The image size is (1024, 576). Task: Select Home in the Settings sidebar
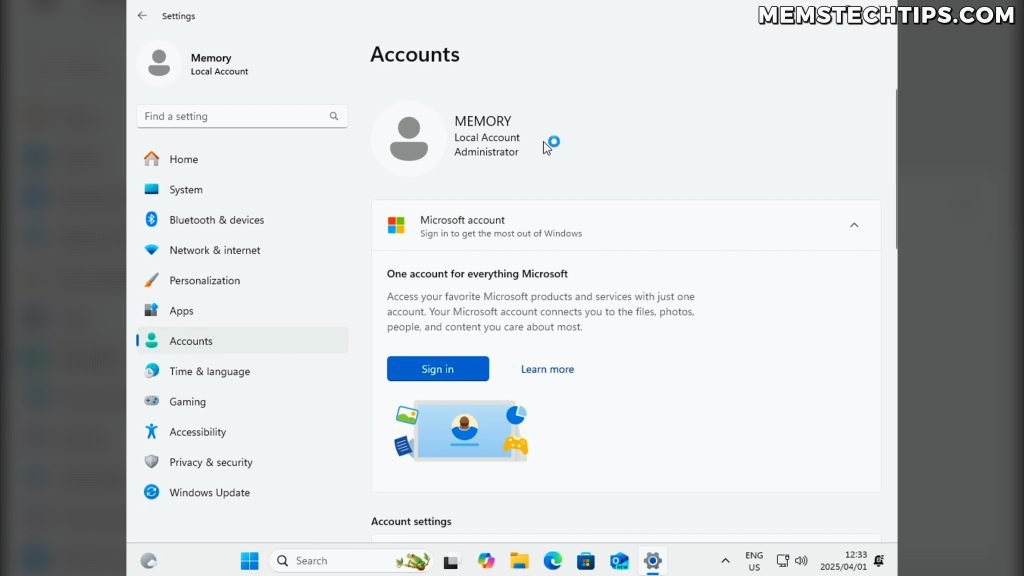click(186, 159)
